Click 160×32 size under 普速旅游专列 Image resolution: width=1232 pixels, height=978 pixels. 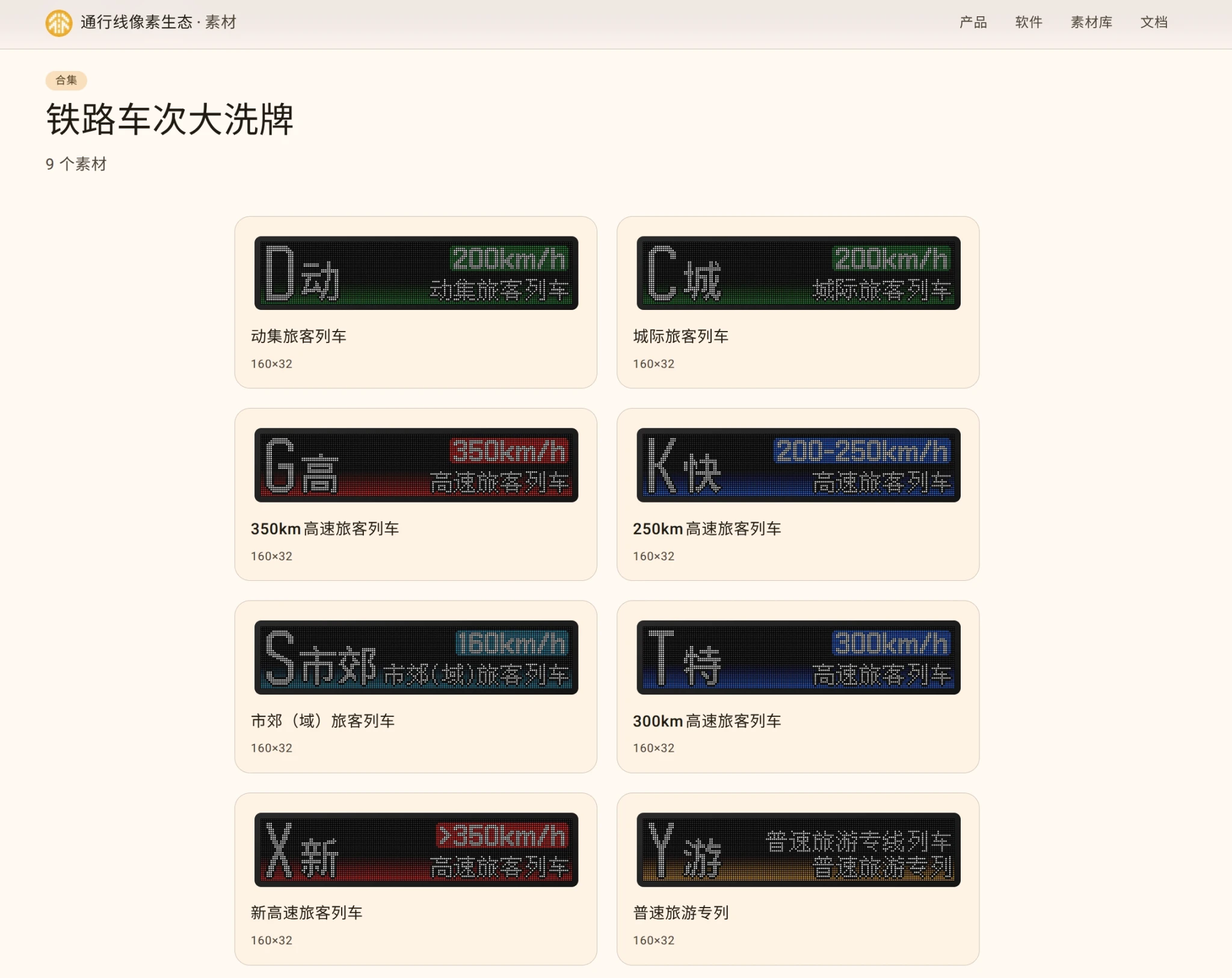click(x=653, y=940)
